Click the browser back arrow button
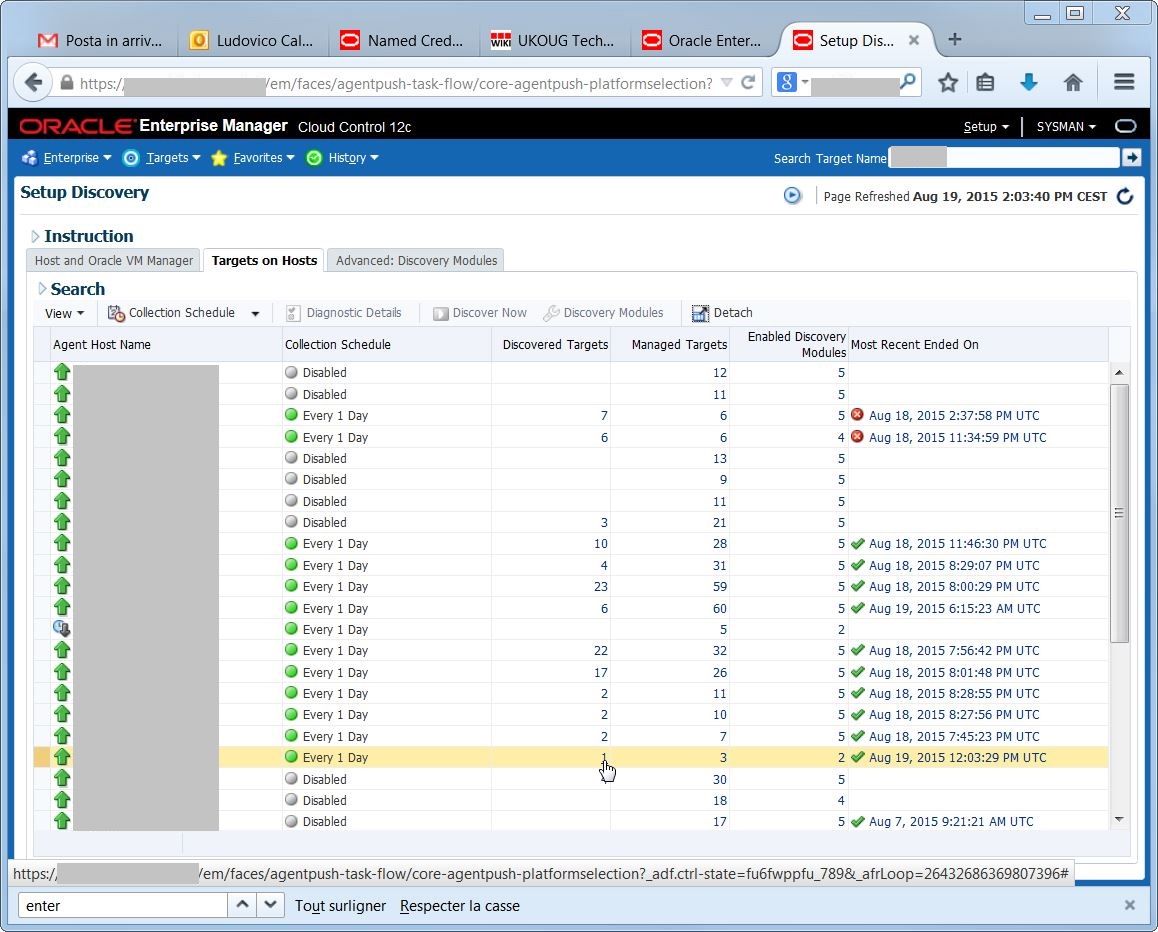The image size is (1158, 932). pos(32,82)
